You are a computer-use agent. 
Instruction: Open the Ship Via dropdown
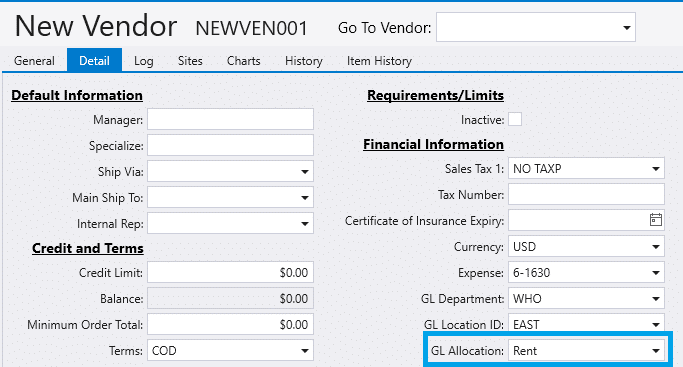pos(304,172)
